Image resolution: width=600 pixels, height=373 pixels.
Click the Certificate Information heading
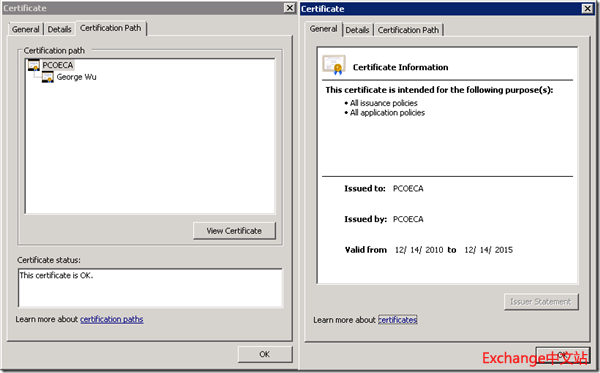(x=400, y=67)
